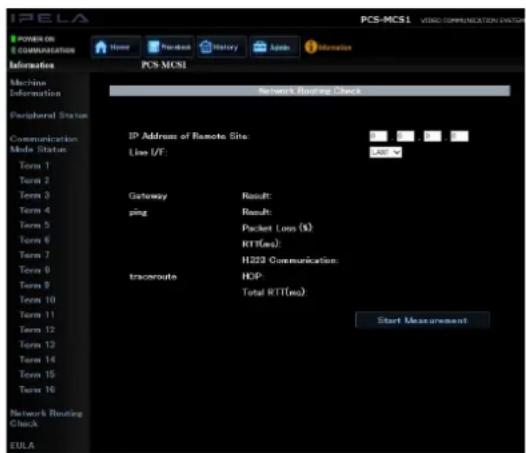Click third octet of remote IP address
This screenshot has height=453, width=526.
[432, 136]
